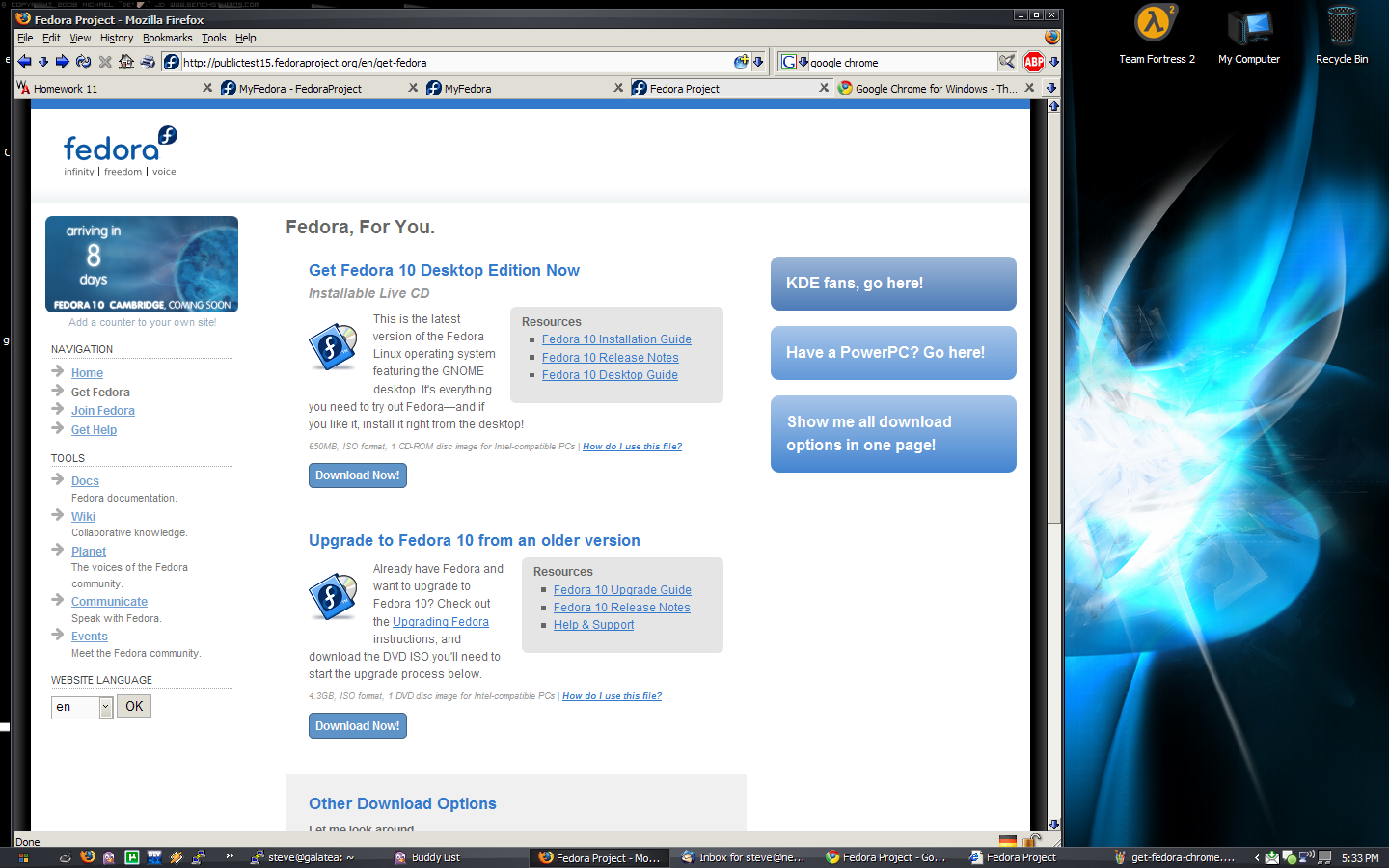Open the History menu
The height and width of the screenshot is (868, 1389).
(x=117, y=38)
